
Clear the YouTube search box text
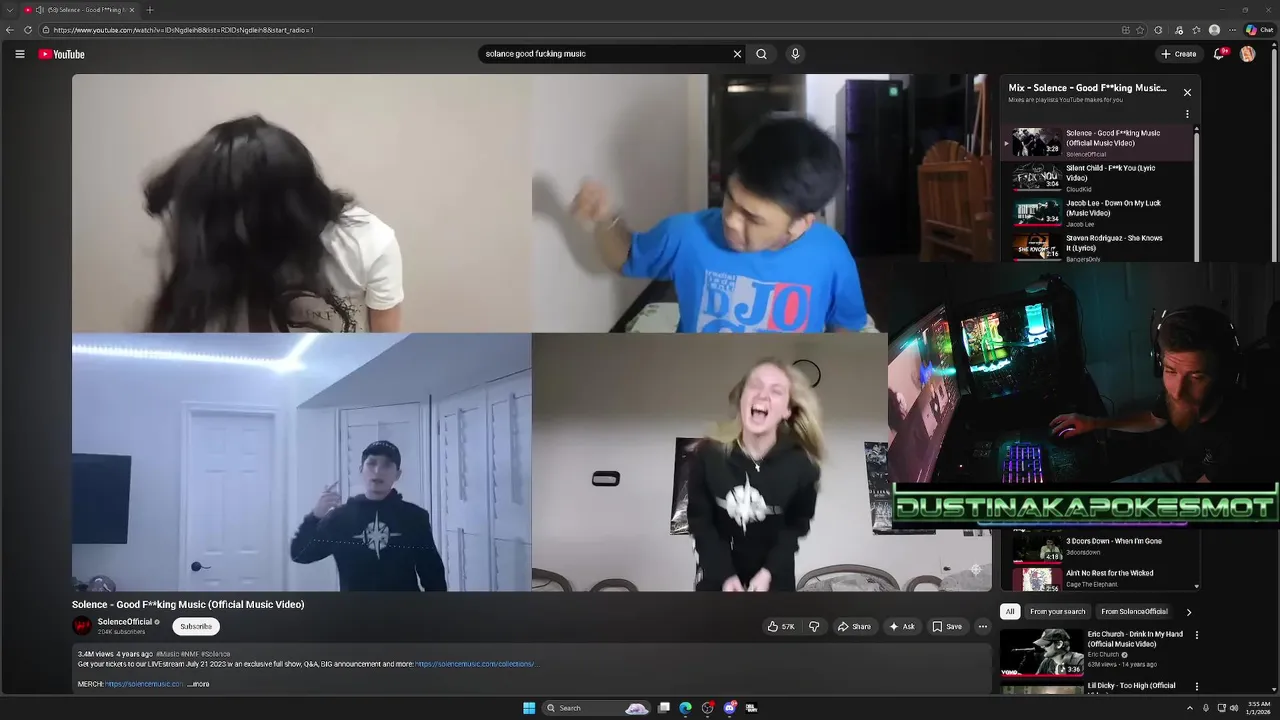point(737,54)
